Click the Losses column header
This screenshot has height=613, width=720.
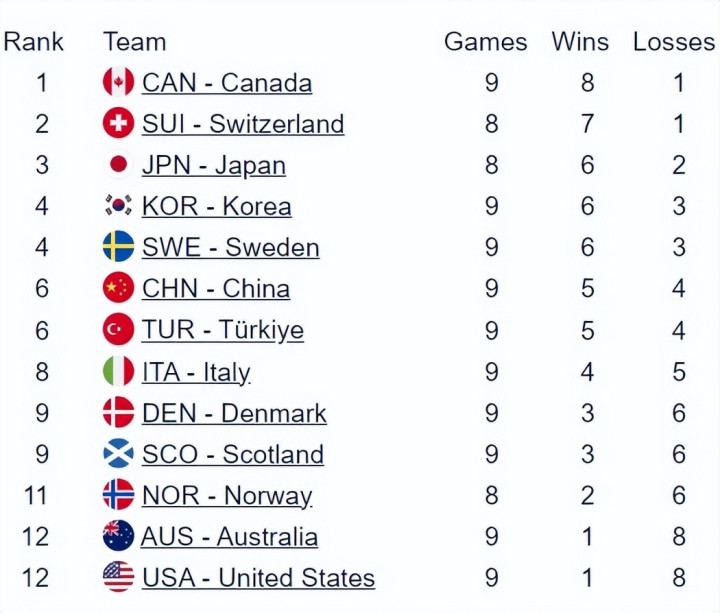674,41
